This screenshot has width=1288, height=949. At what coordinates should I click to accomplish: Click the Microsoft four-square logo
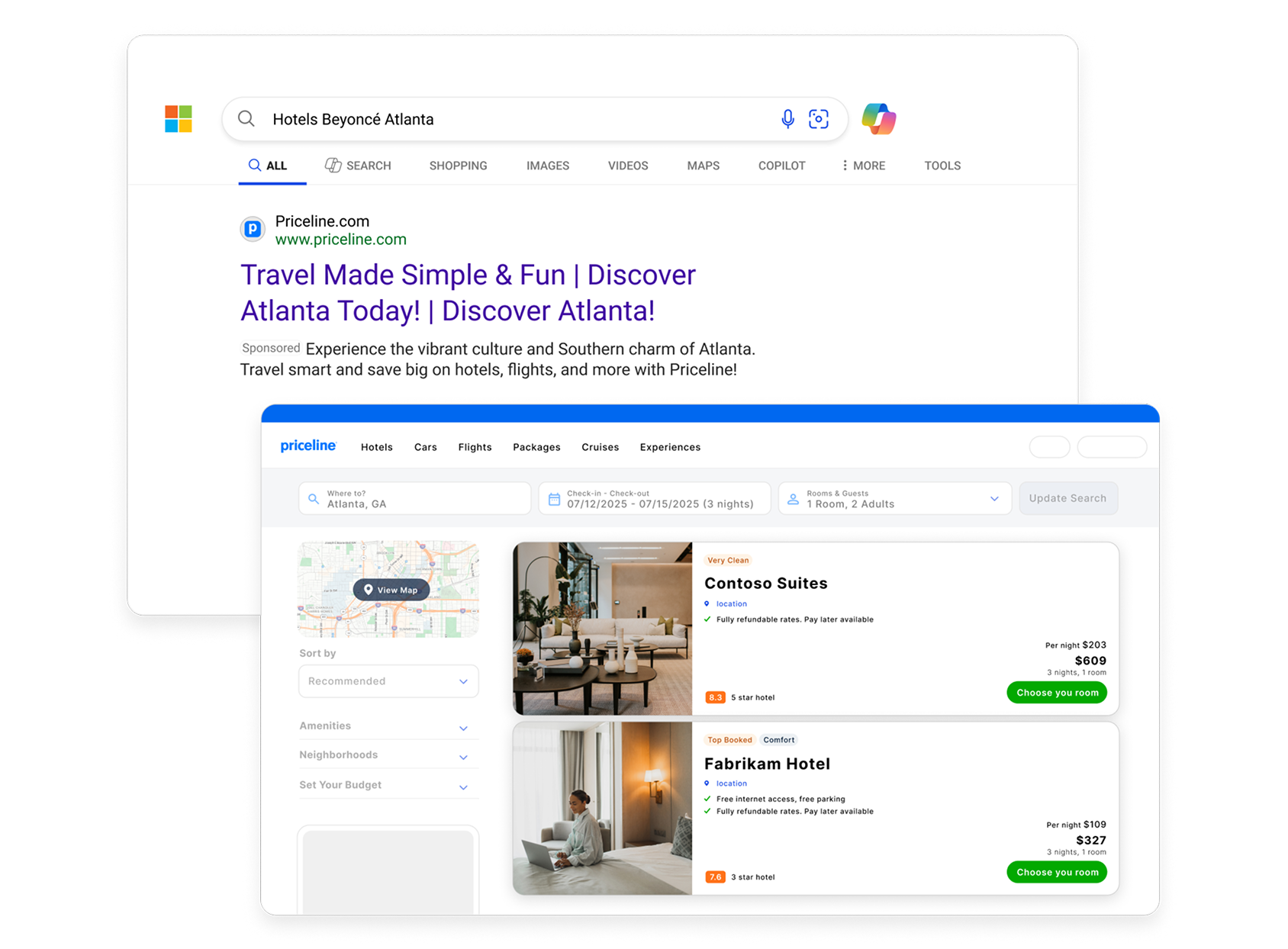179,119
